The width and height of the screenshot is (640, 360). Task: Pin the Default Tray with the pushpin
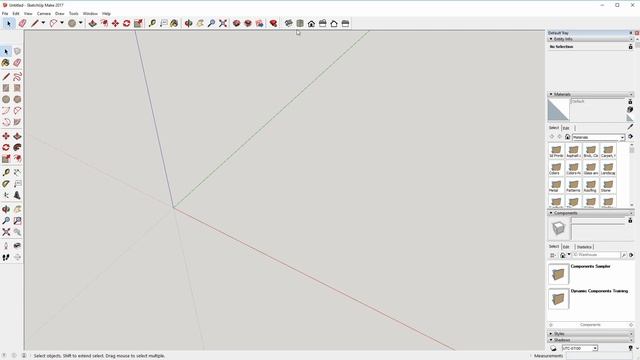coord(631,33)
